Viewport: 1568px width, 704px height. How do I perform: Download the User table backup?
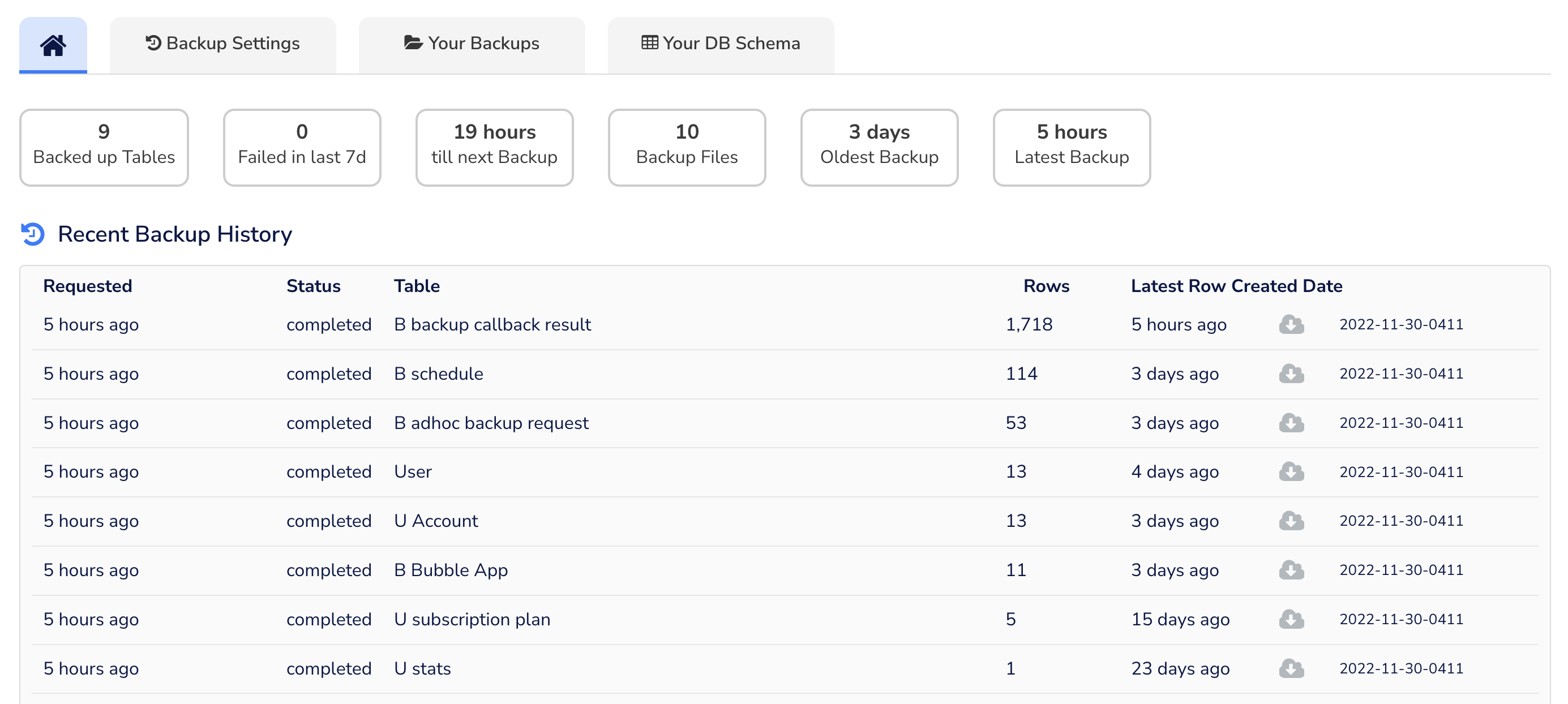(1291, 471)
